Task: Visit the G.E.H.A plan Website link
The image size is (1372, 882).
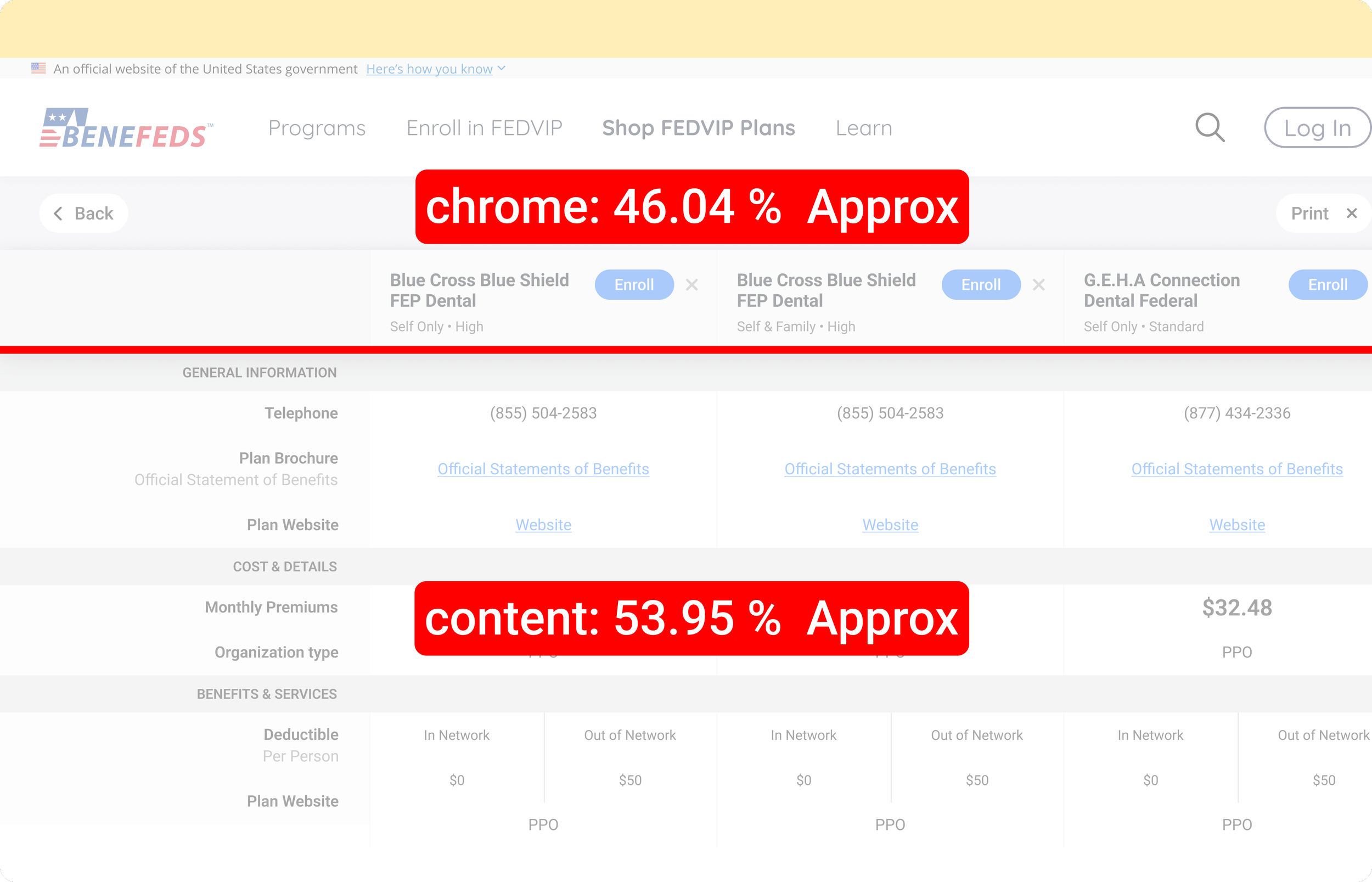Action: coord(1237,525)
